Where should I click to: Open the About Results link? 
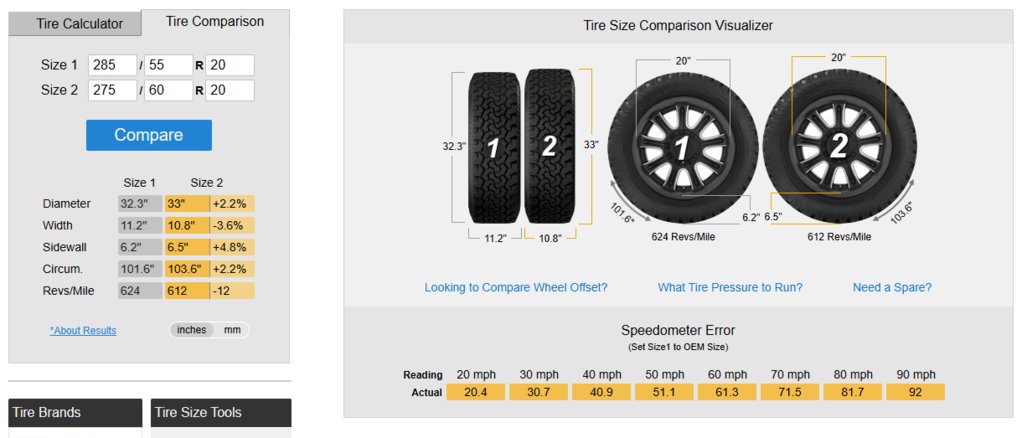click(x=83, y=330)
